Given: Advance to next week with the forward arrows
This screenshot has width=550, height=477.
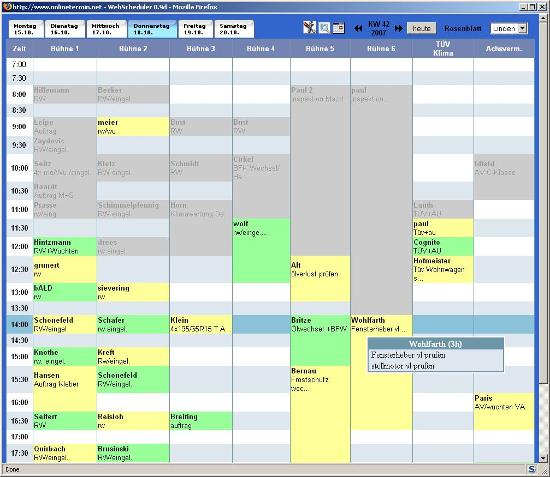Looking at the screenshot, I should pyautogui.click(x=398, y=28).
